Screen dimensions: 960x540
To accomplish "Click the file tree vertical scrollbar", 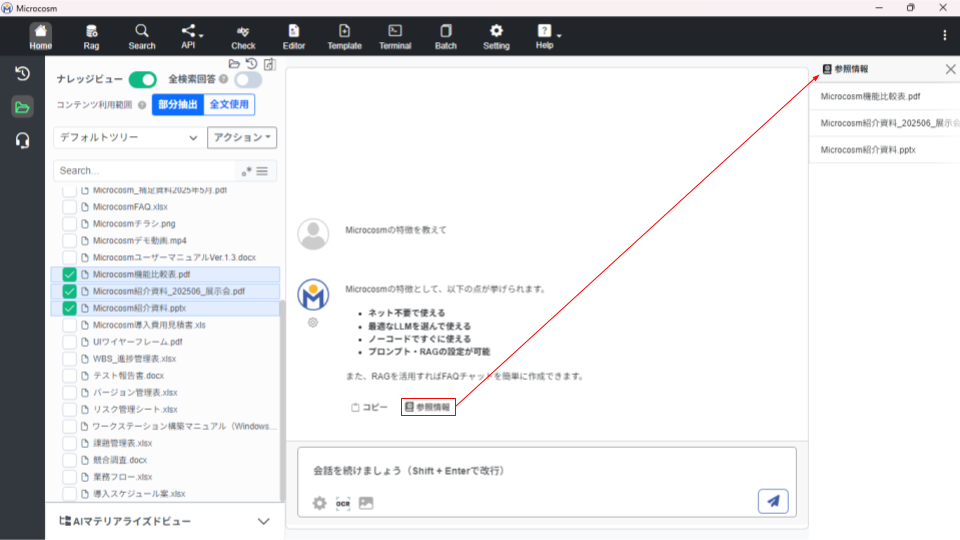I will [x=282, y=401].
